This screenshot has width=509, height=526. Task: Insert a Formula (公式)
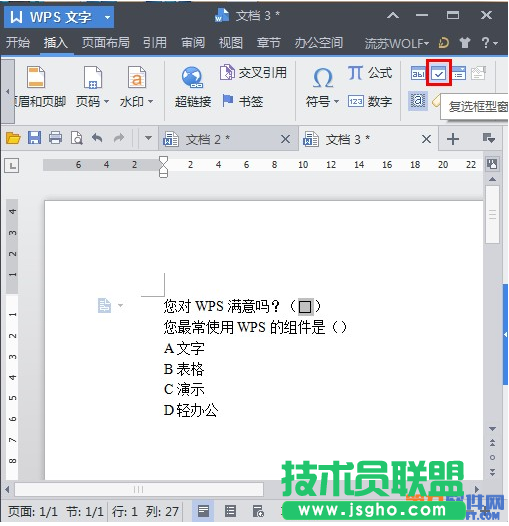[x=370, y=72]
